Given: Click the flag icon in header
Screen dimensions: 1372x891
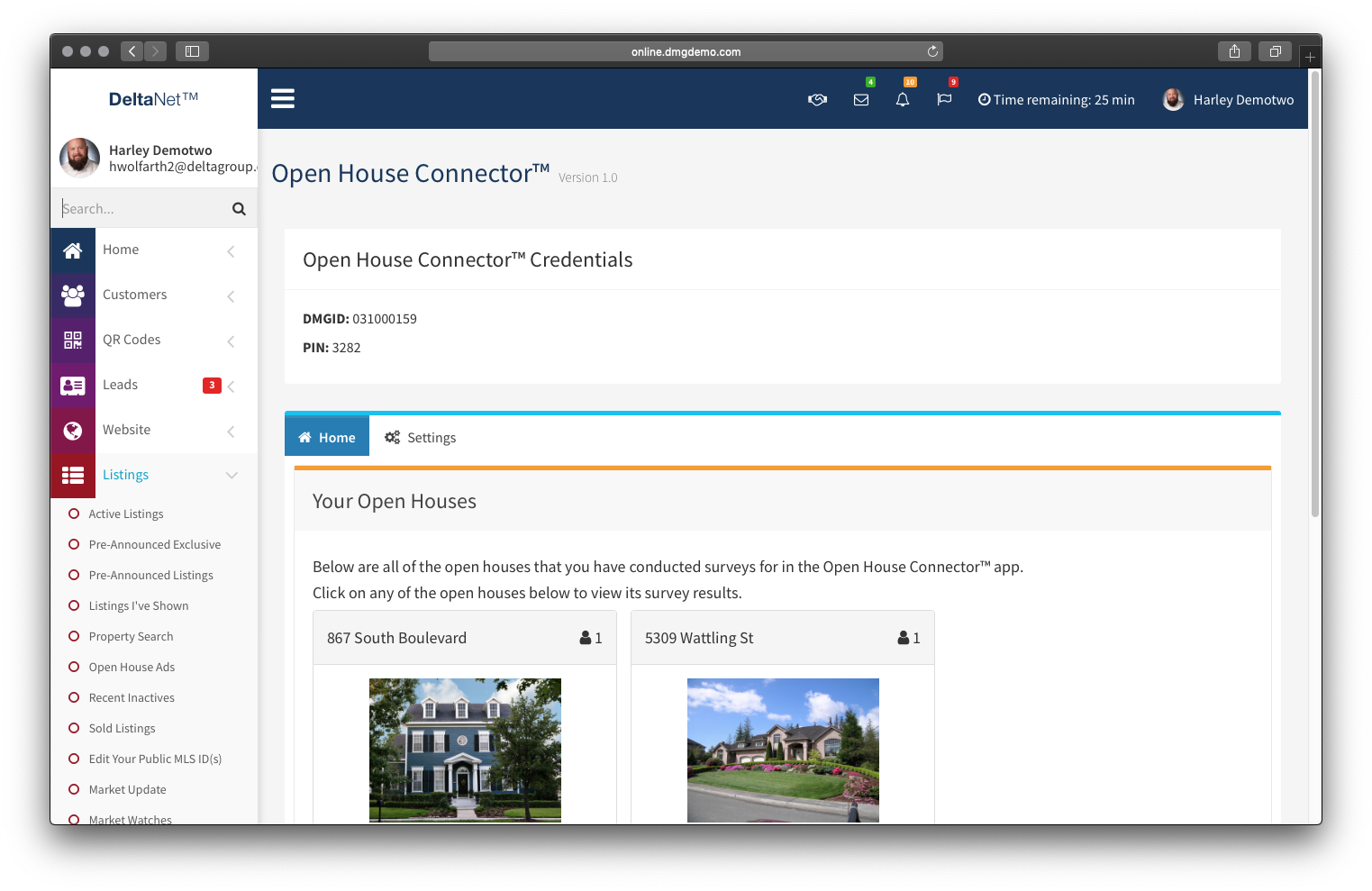Looking at the screenshot, I should [x=944, y=100].
